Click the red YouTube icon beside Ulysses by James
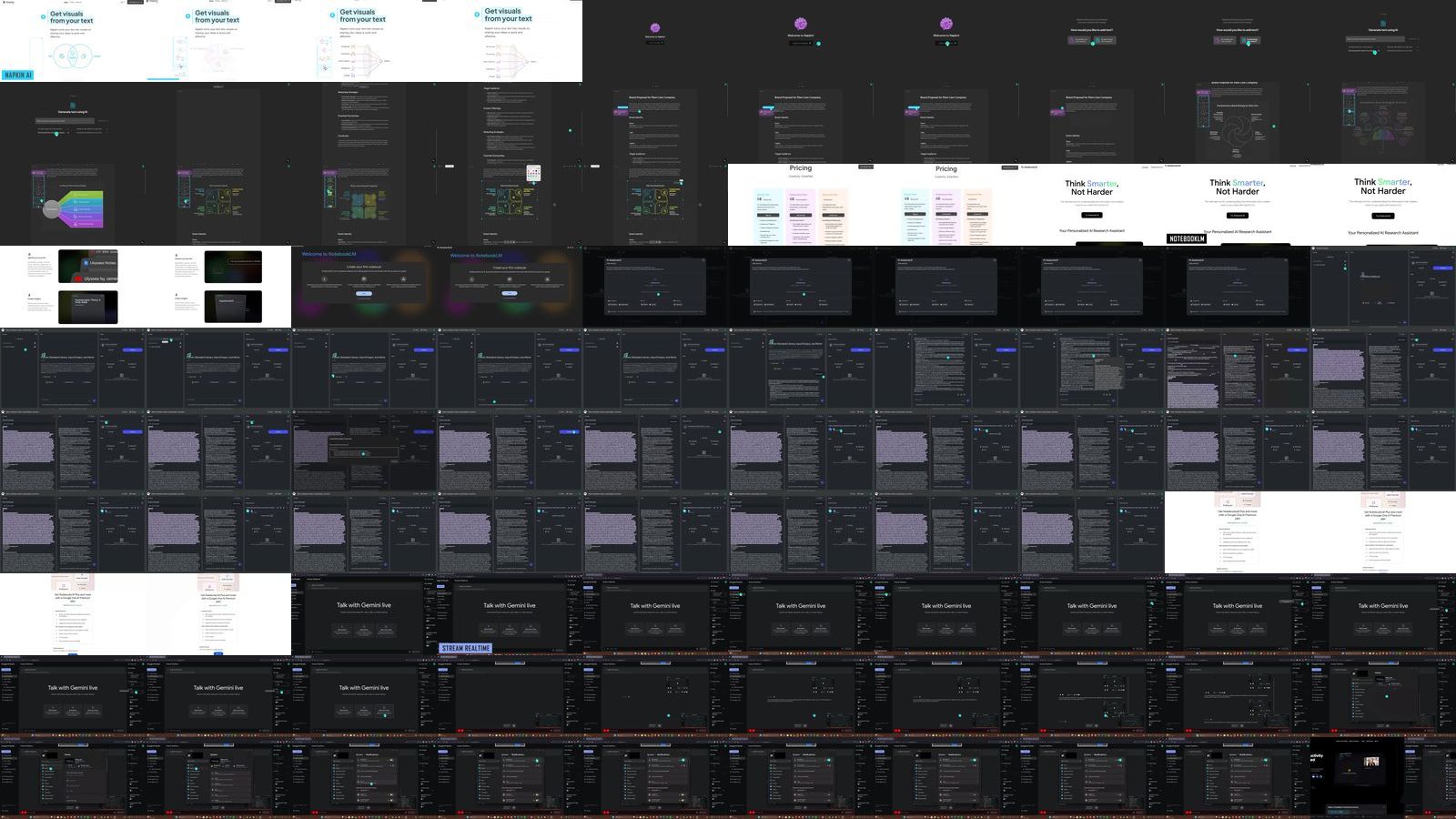 (79, 278)
